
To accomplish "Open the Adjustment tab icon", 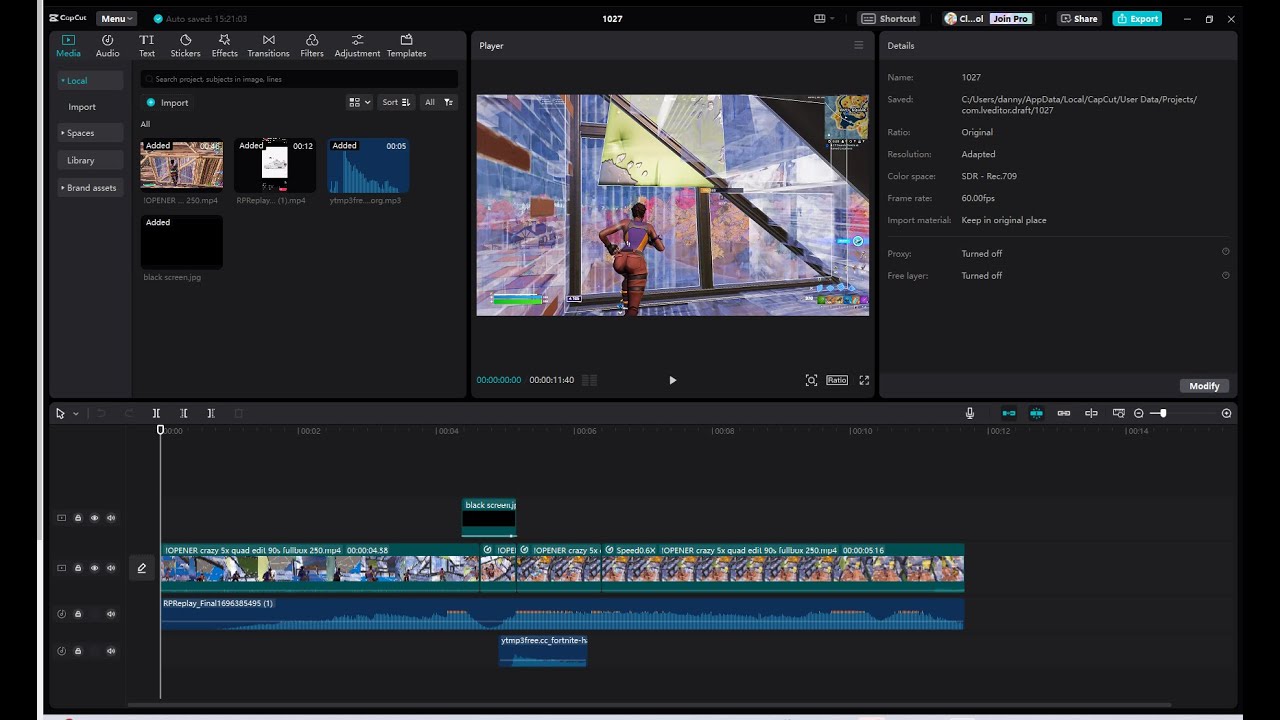I will click(x=357, y=40).
